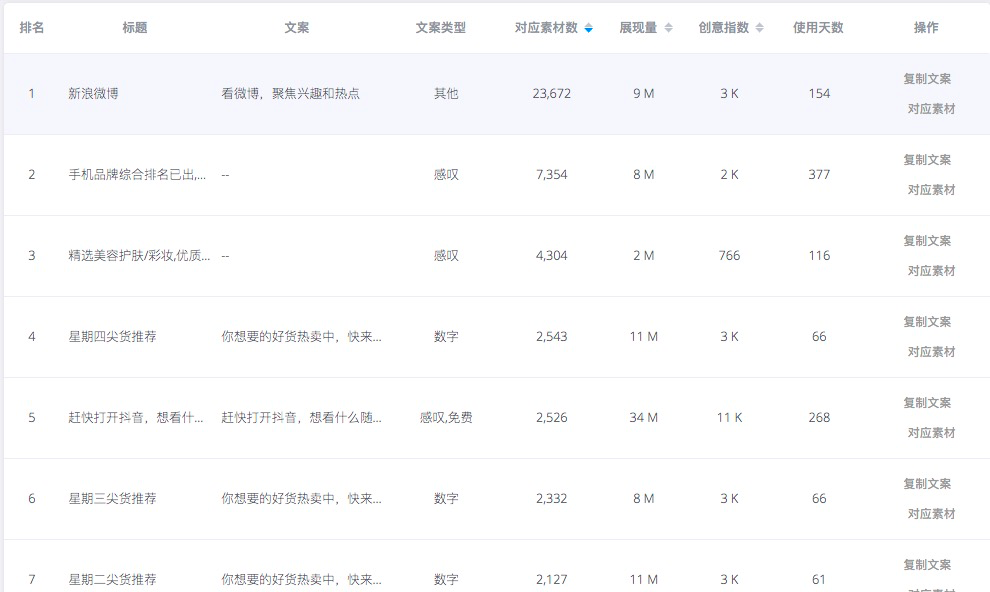
Task: Click the 标题 column header
Action: tap(134, 28)
